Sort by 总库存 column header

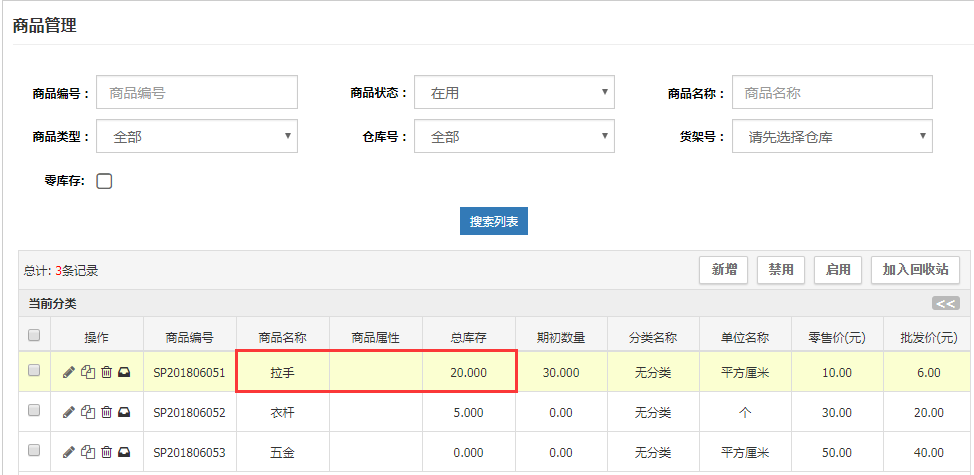(x=468, y=338)
